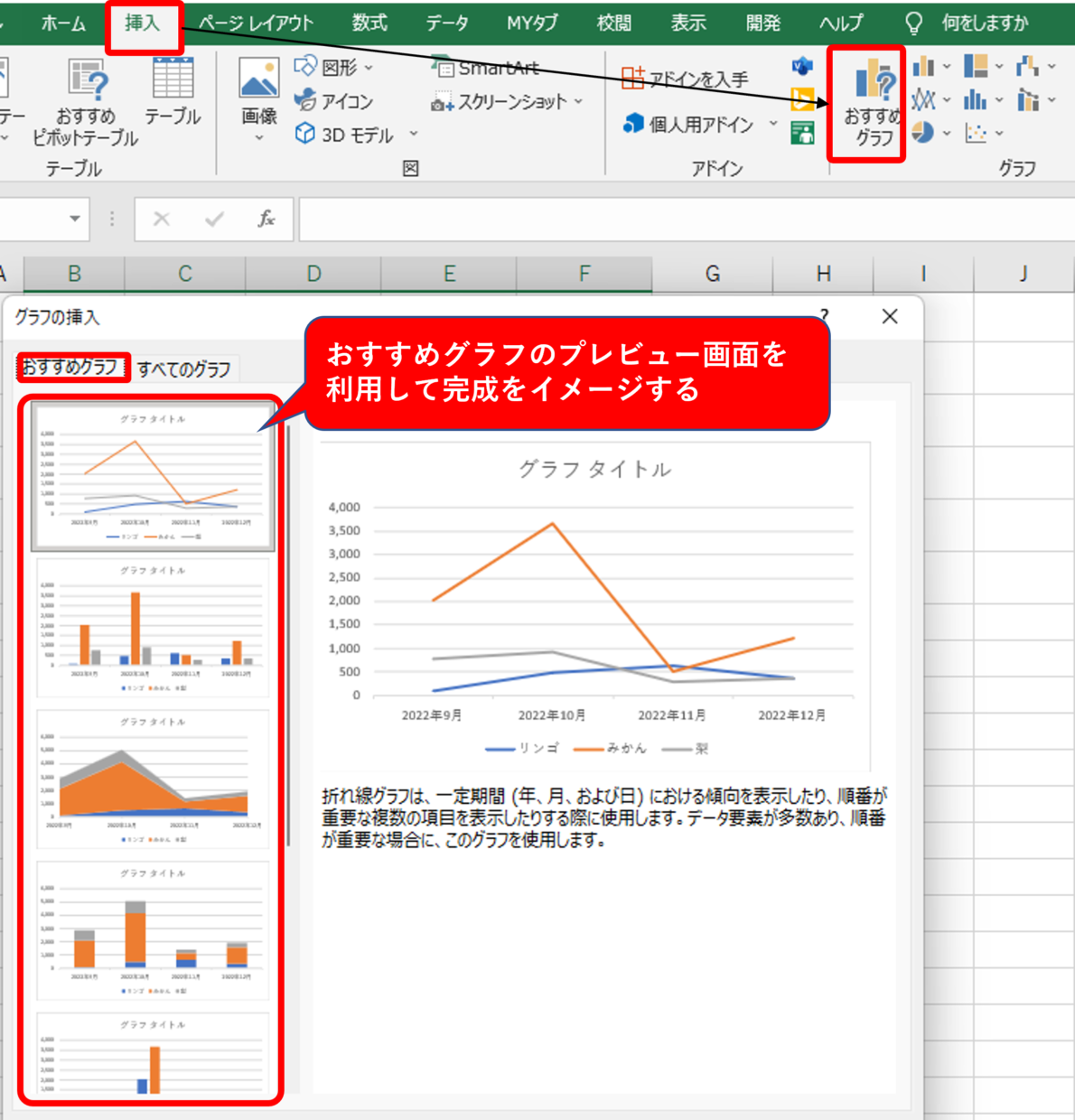Image resolution: width=1075 pixels, height=1120 pixels.
Task: Click the アイコン insert button
Action: (335, 100)
